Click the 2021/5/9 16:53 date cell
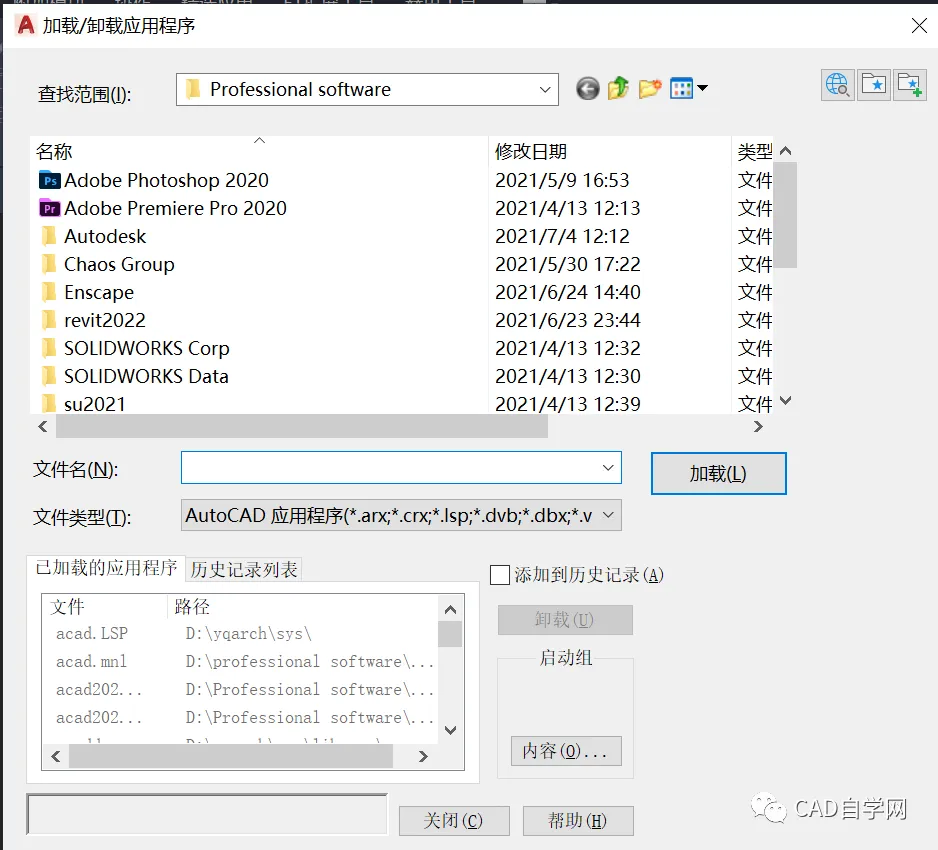Viewport: 938px width, 850px height. (x=562, y=181)
